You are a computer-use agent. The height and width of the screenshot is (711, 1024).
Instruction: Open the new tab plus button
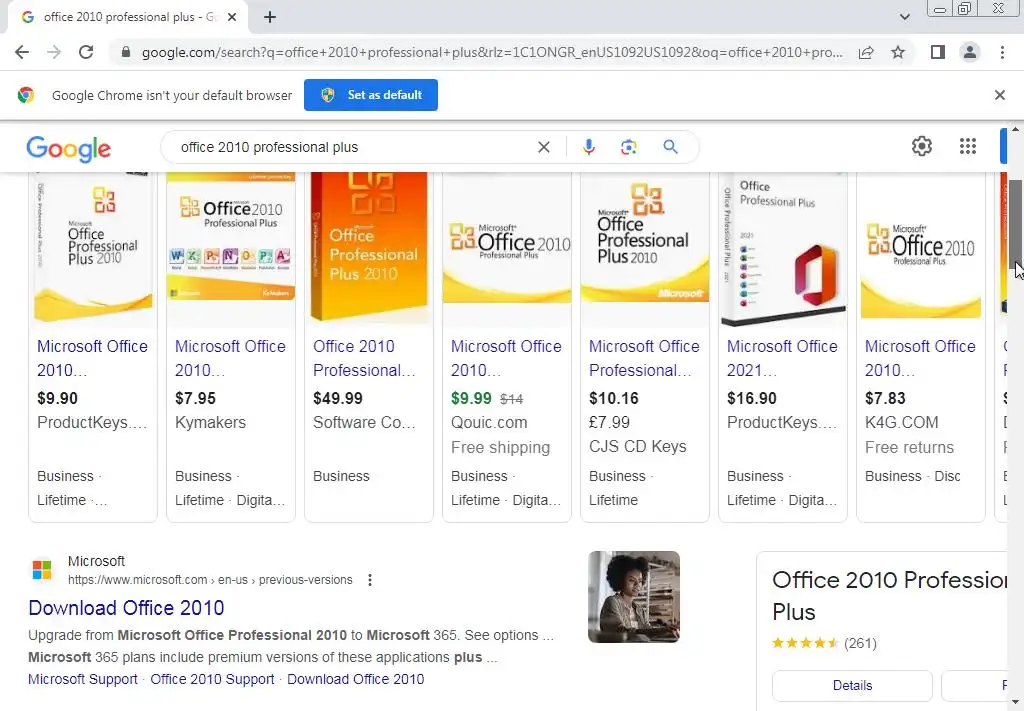click(x=270, y=18)
